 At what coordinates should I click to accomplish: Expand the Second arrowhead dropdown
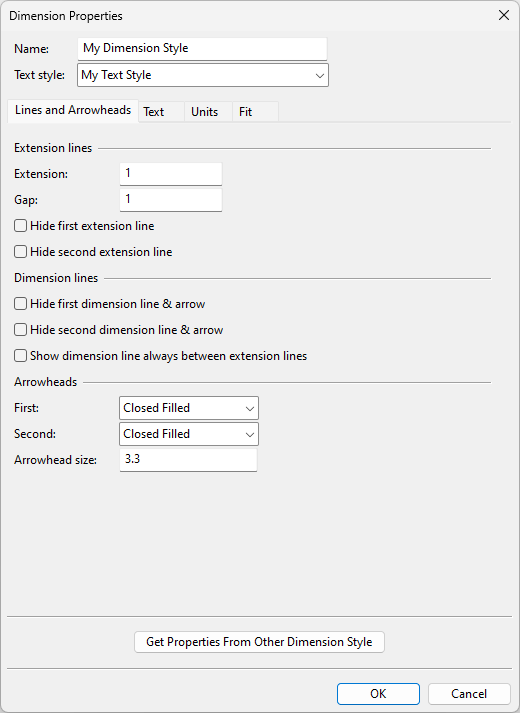(x=189, y=434)
